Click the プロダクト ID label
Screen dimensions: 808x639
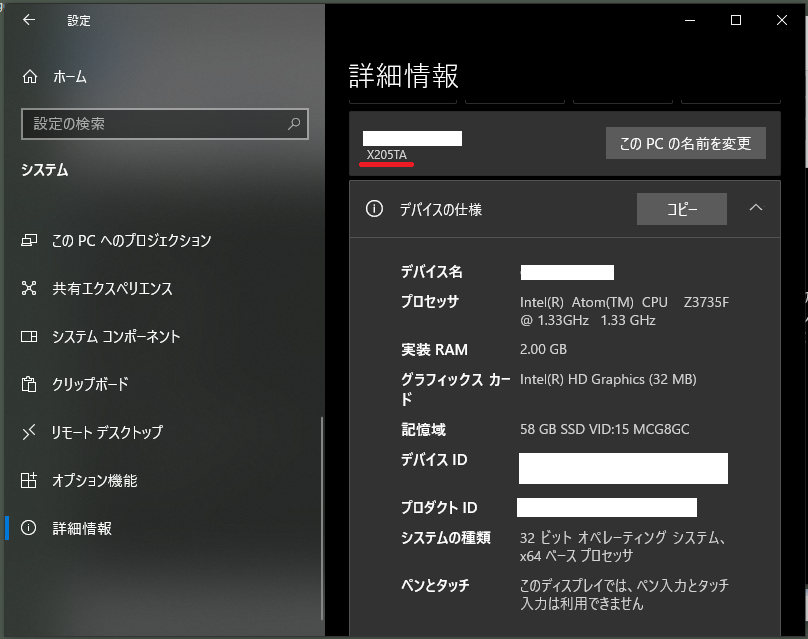coord(439,508)
